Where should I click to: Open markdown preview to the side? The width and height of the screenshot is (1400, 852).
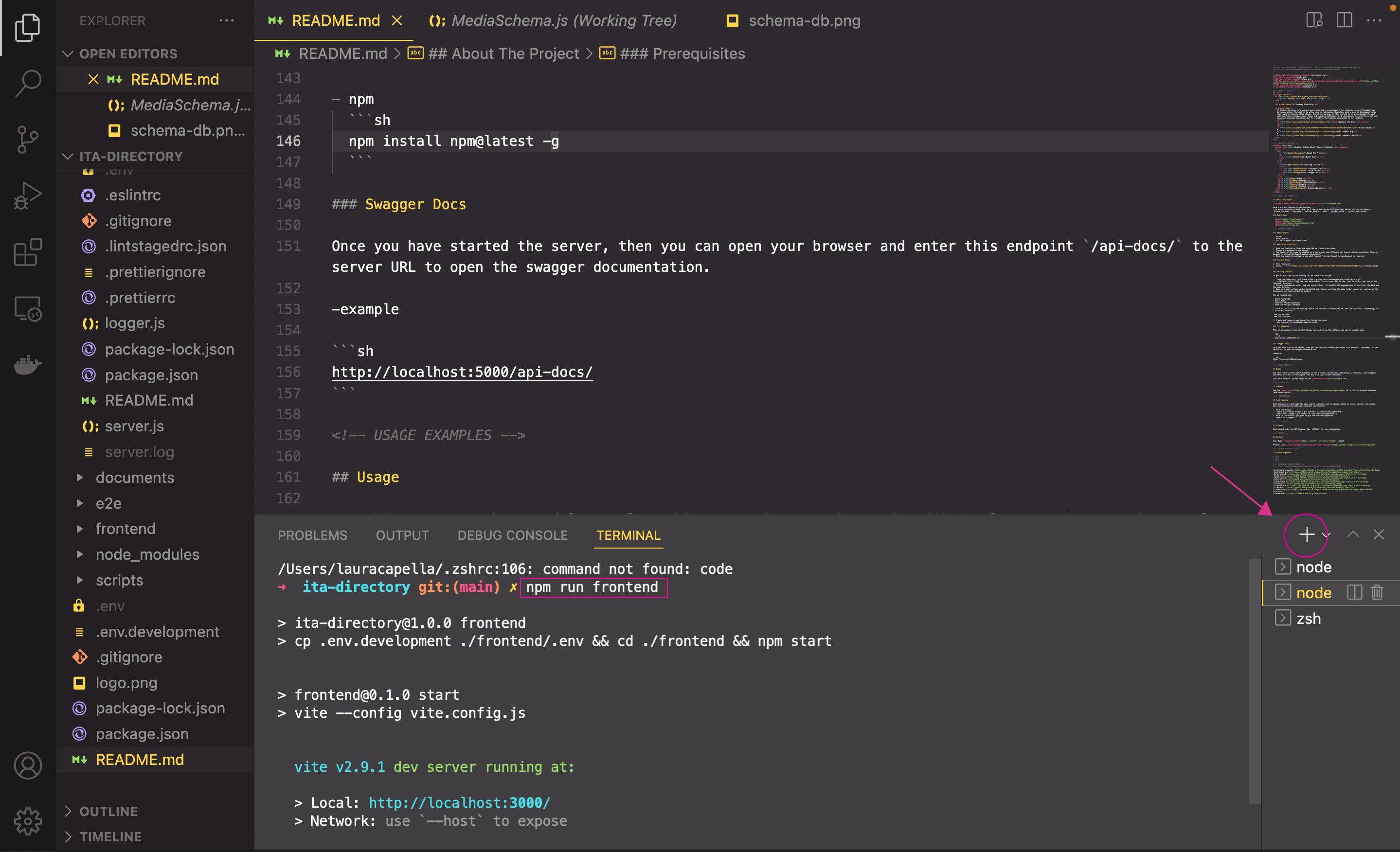(1314, 20)
